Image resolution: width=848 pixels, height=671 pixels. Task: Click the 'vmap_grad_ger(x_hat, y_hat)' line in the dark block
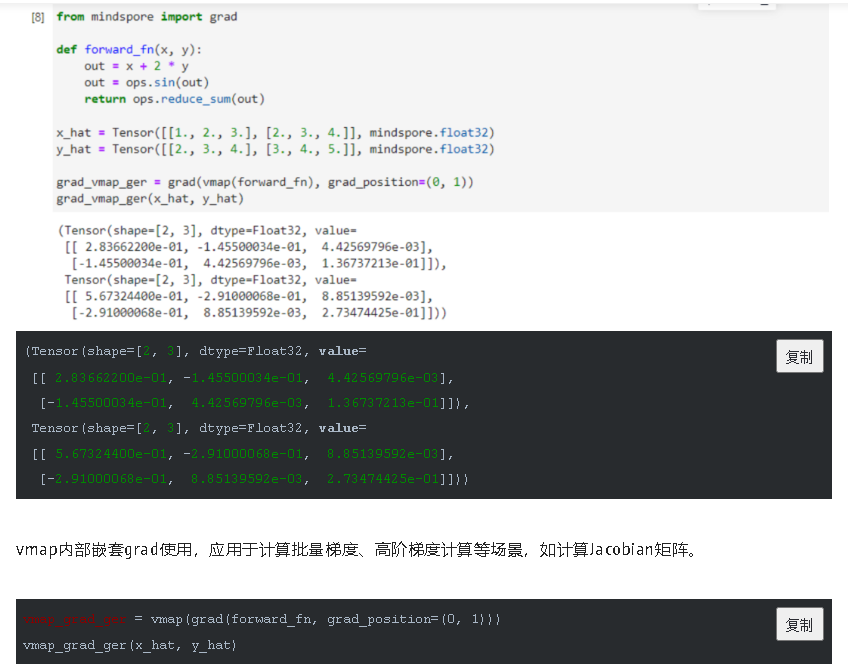pyautogui.click(x=130, y=645)
